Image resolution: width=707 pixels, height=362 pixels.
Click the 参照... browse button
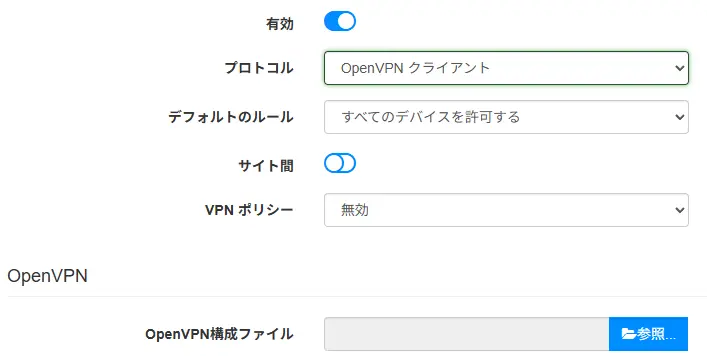coord(648,334)
